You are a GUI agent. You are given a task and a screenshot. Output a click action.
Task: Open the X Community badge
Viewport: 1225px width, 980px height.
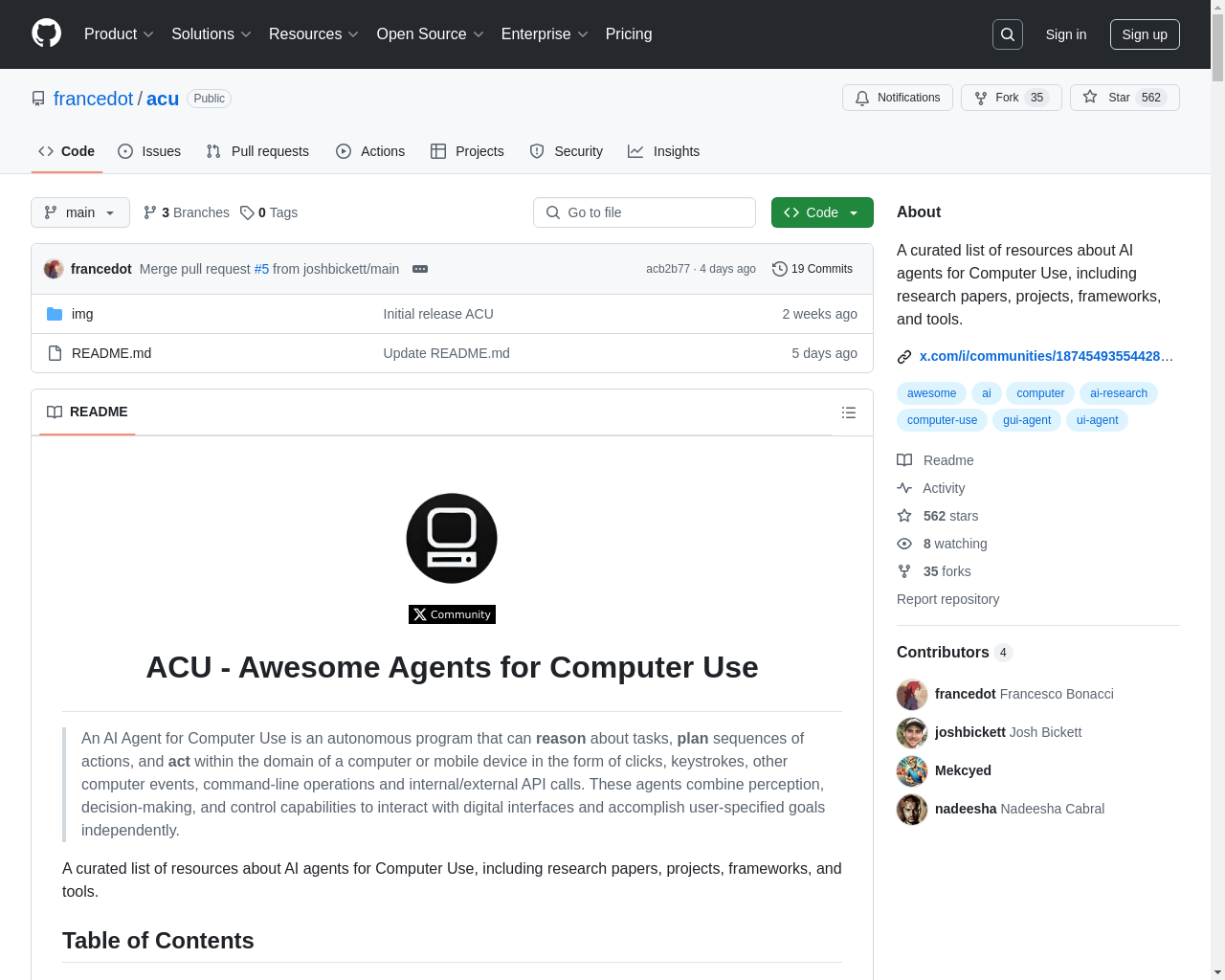tap(452, 614)
